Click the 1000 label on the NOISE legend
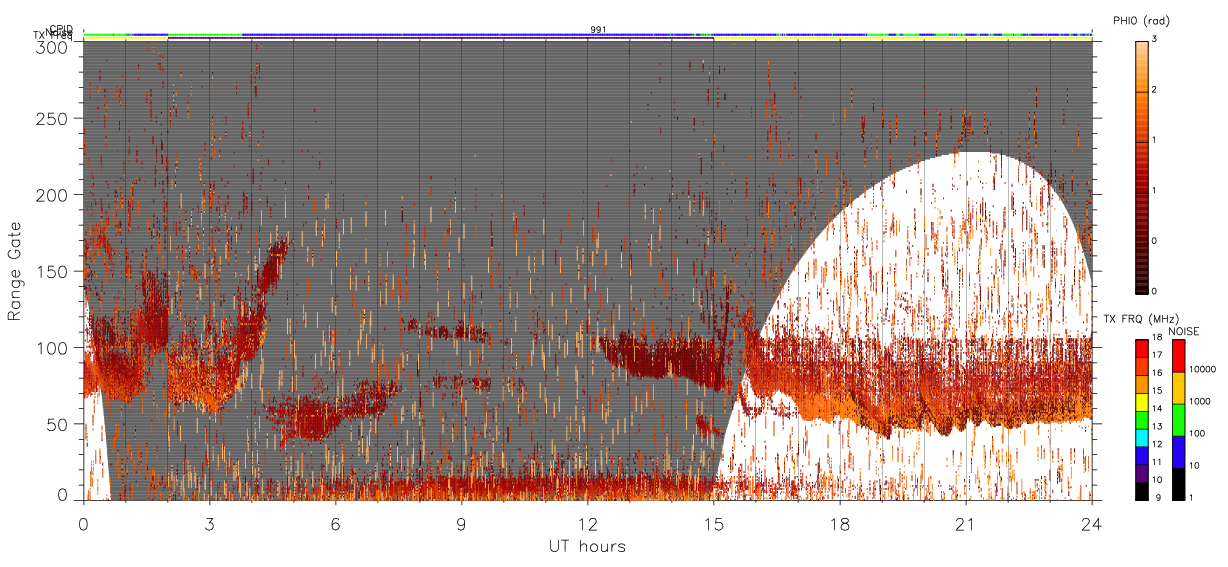The image size is (1228, 567). pyautogui.click(x=1200, y=401)
